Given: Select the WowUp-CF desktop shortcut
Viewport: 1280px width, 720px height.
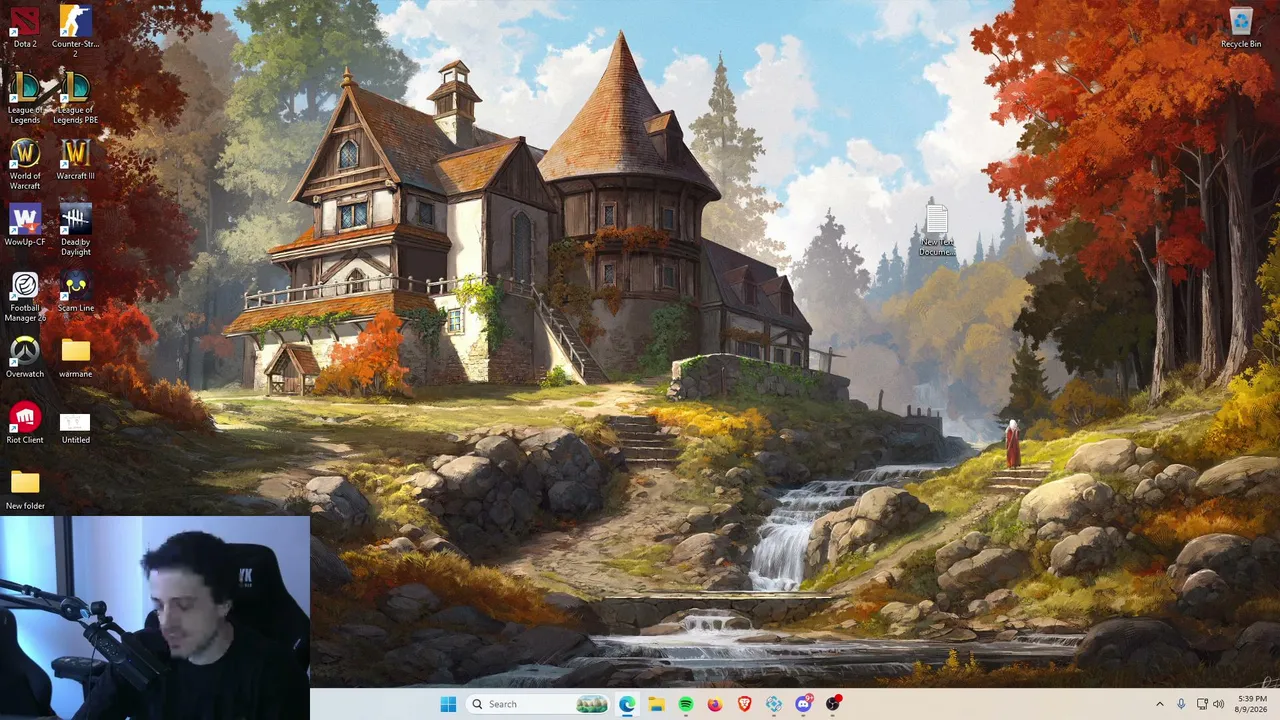Looking at the screenshot, I should tap(25, 226).
